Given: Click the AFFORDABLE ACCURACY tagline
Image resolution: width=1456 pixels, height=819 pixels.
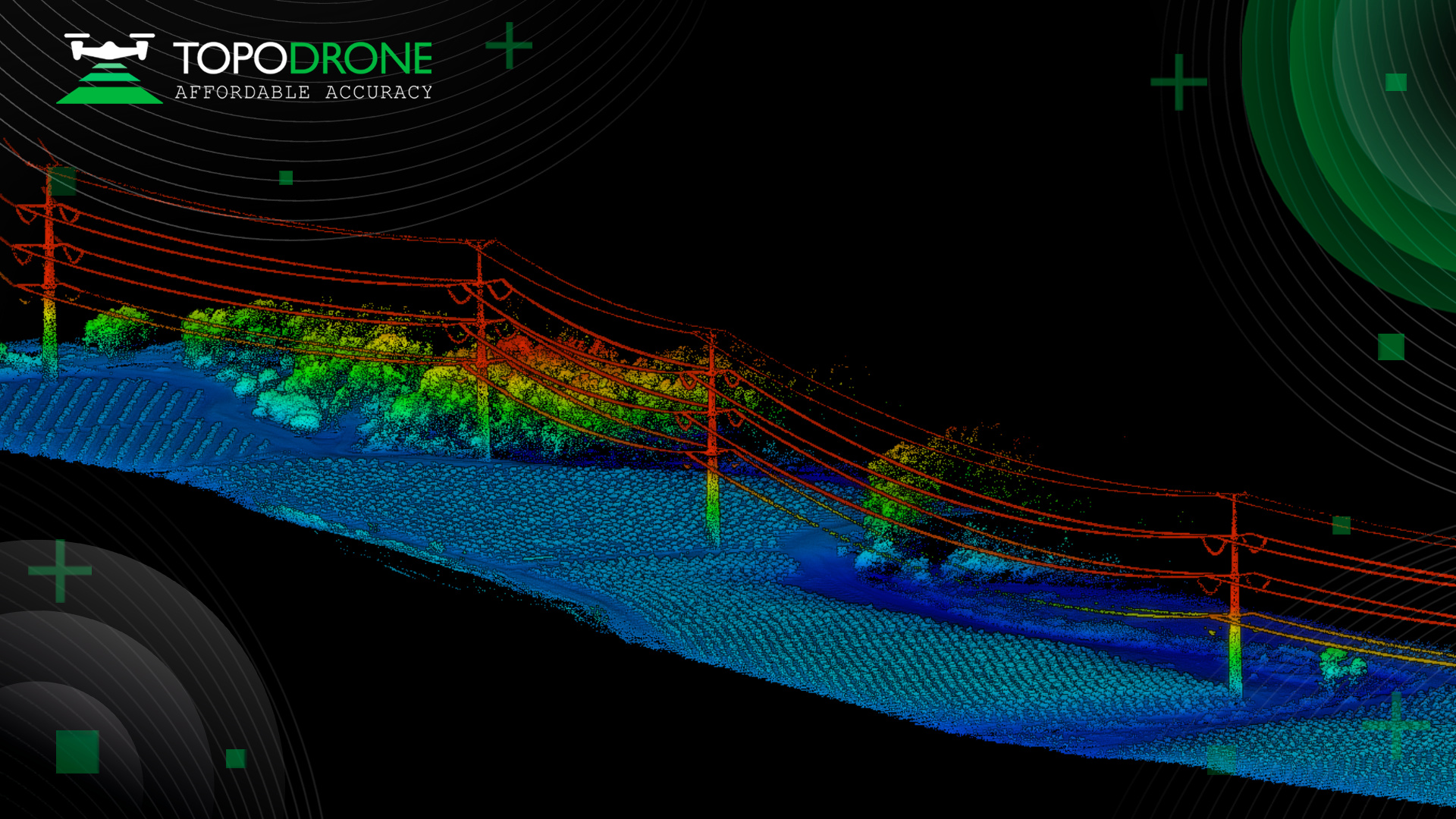Looking at the screenshot, I should 303,93.
